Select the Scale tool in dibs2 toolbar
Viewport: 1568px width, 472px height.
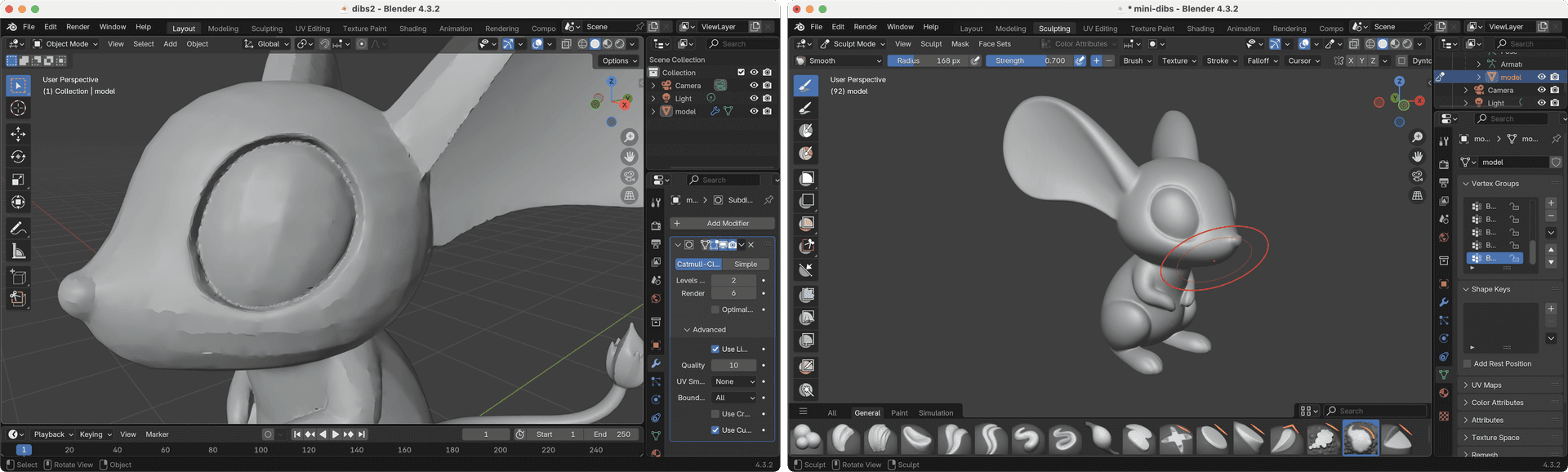click(18, 180)
